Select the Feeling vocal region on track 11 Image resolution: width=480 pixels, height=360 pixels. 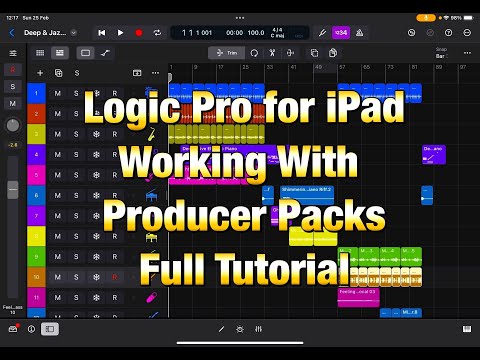[x=358, y=298]
